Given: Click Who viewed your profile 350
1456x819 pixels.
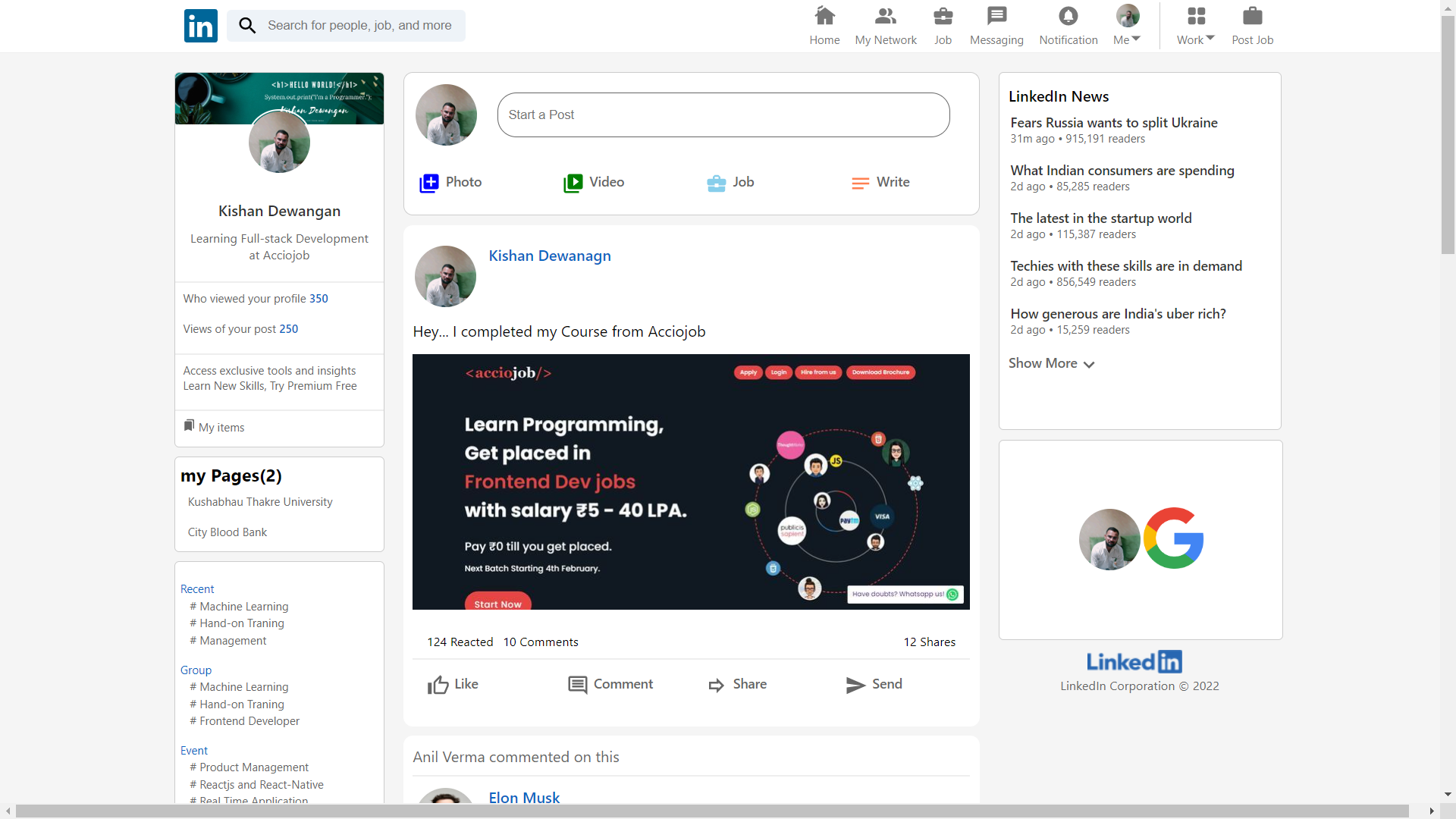Looking at the screenshot, I should click(256, 299).
